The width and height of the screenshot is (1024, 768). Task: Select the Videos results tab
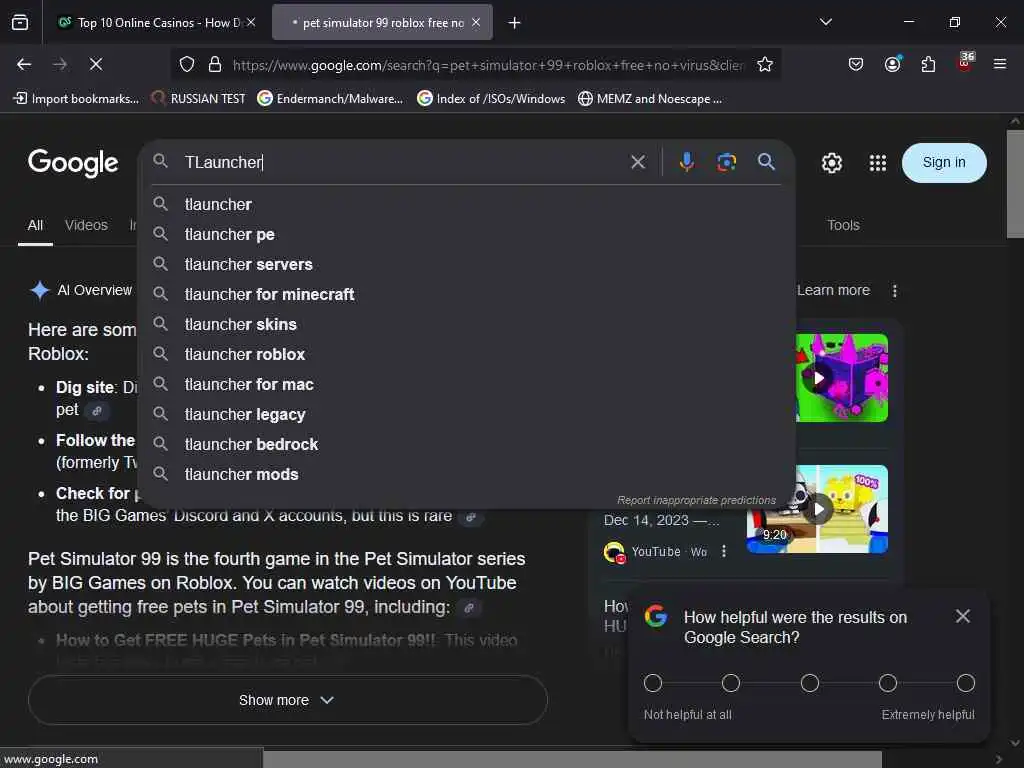(x=86, y=225)
